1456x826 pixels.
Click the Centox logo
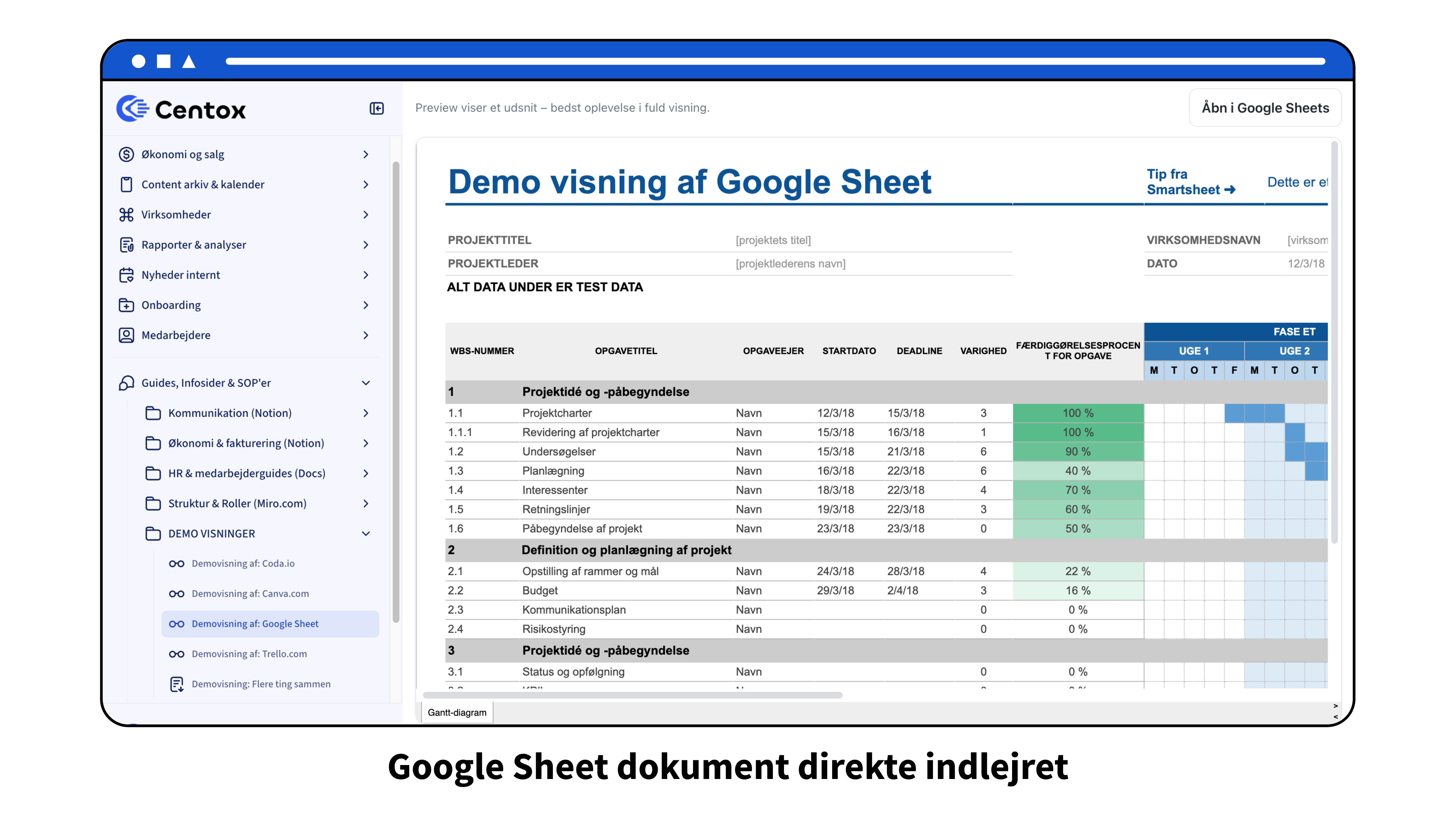(x=181, y=109)
